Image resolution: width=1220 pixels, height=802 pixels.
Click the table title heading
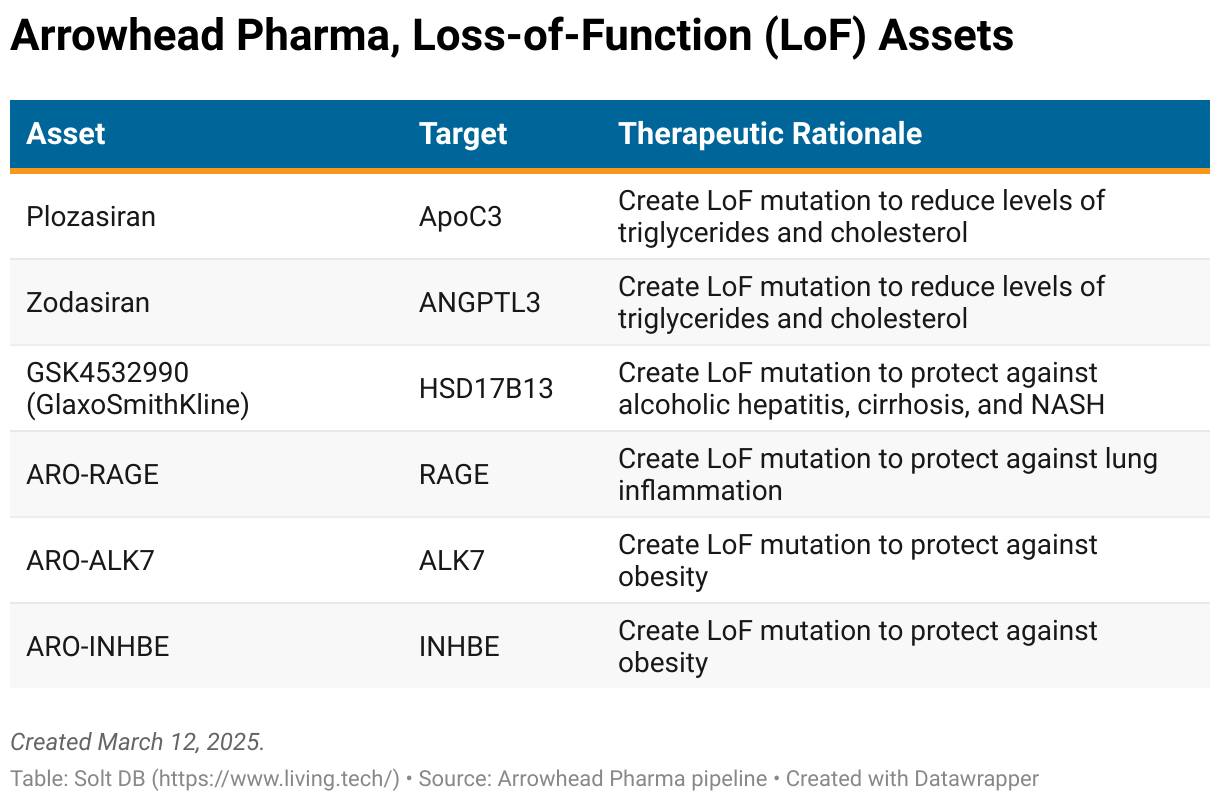coord(512,37)
